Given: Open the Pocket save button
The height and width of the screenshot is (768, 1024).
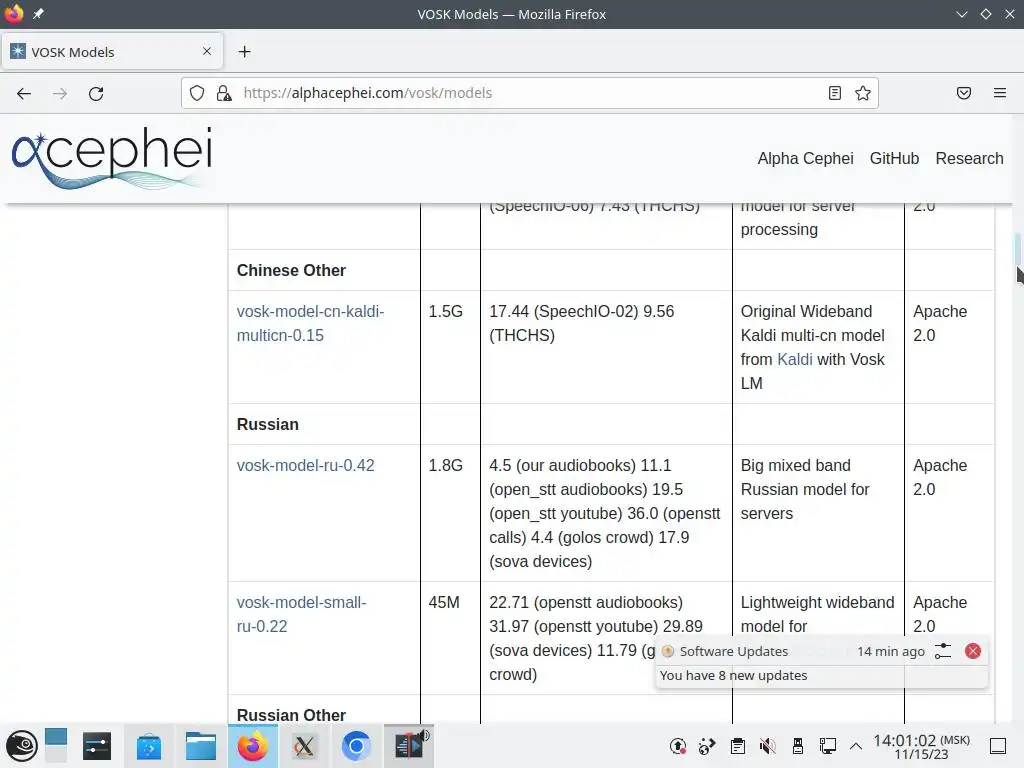Looking at the screenshot, I should [964, 93].
